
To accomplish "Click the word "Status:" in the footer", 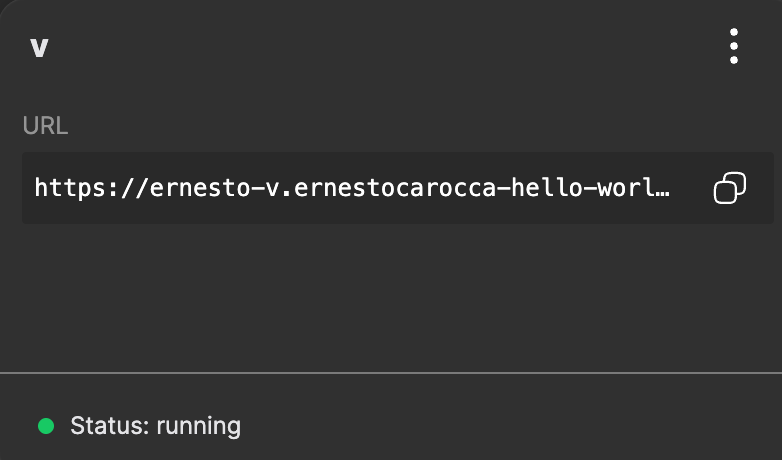I will point(110,426).
